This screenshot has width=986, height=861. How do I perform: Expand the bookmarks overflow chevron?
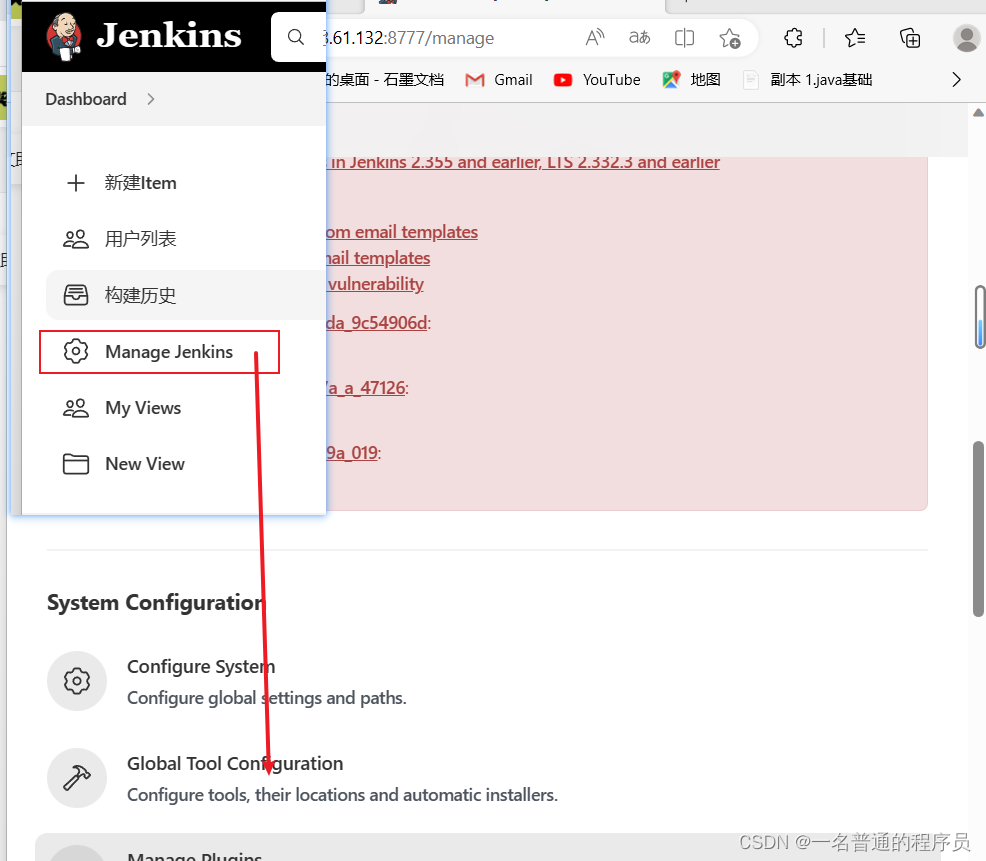956,80
